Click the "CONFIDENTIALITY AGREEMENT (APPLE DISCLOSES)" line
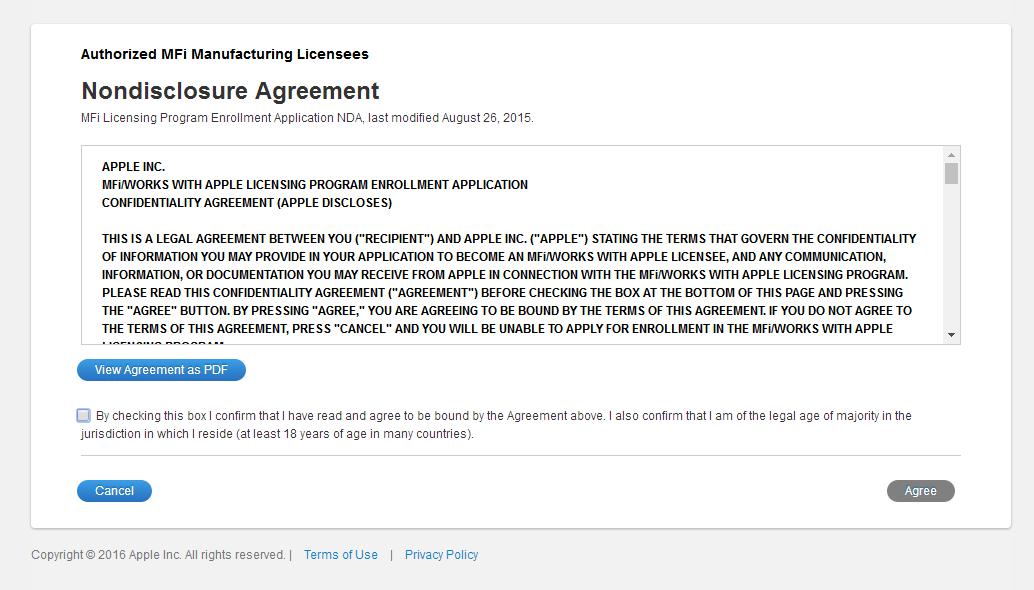1034x590 pixels. 247,203
